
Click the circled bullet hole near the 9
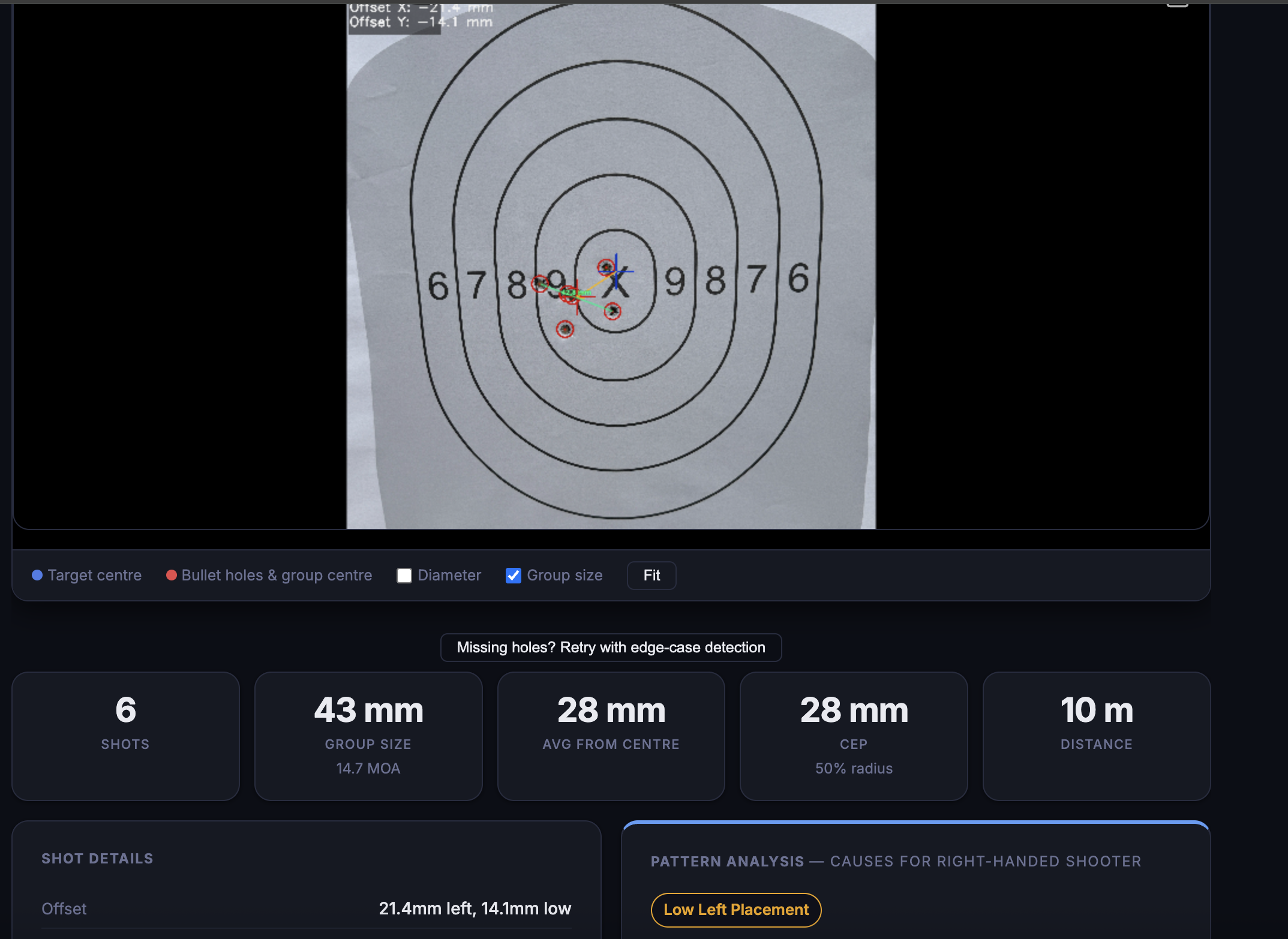(540, 282)
